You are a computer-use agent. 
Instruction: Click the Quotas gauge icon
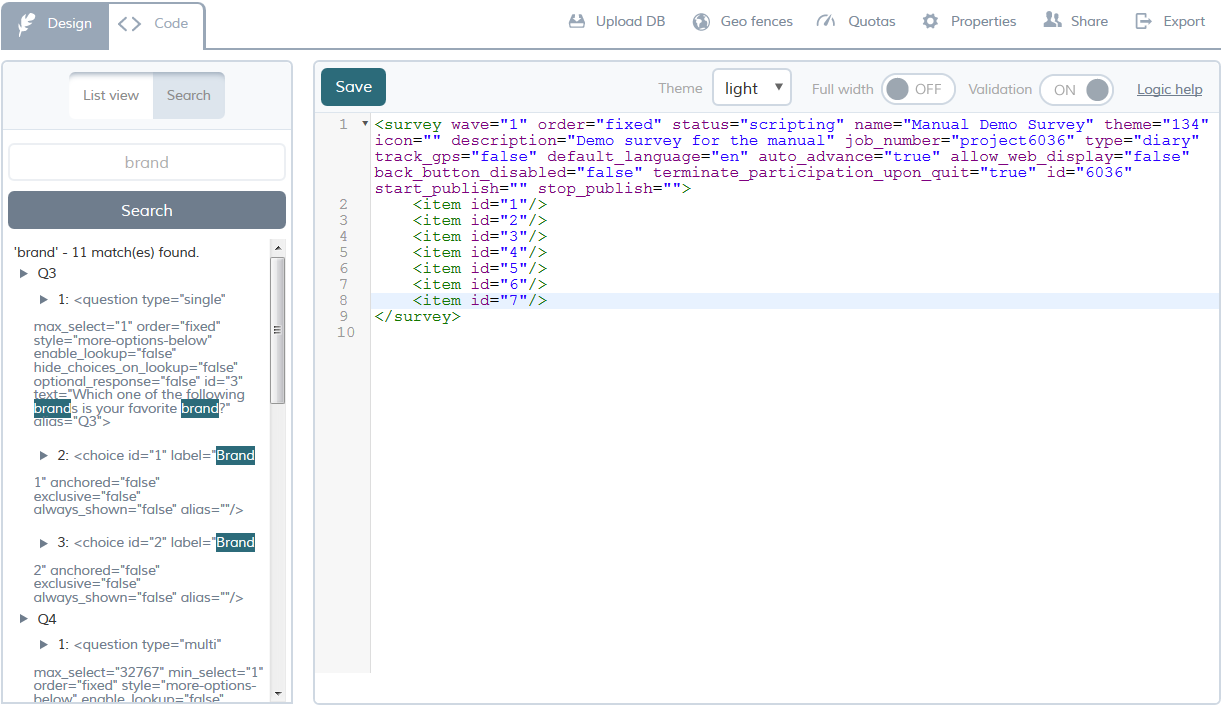click(826, 21)
